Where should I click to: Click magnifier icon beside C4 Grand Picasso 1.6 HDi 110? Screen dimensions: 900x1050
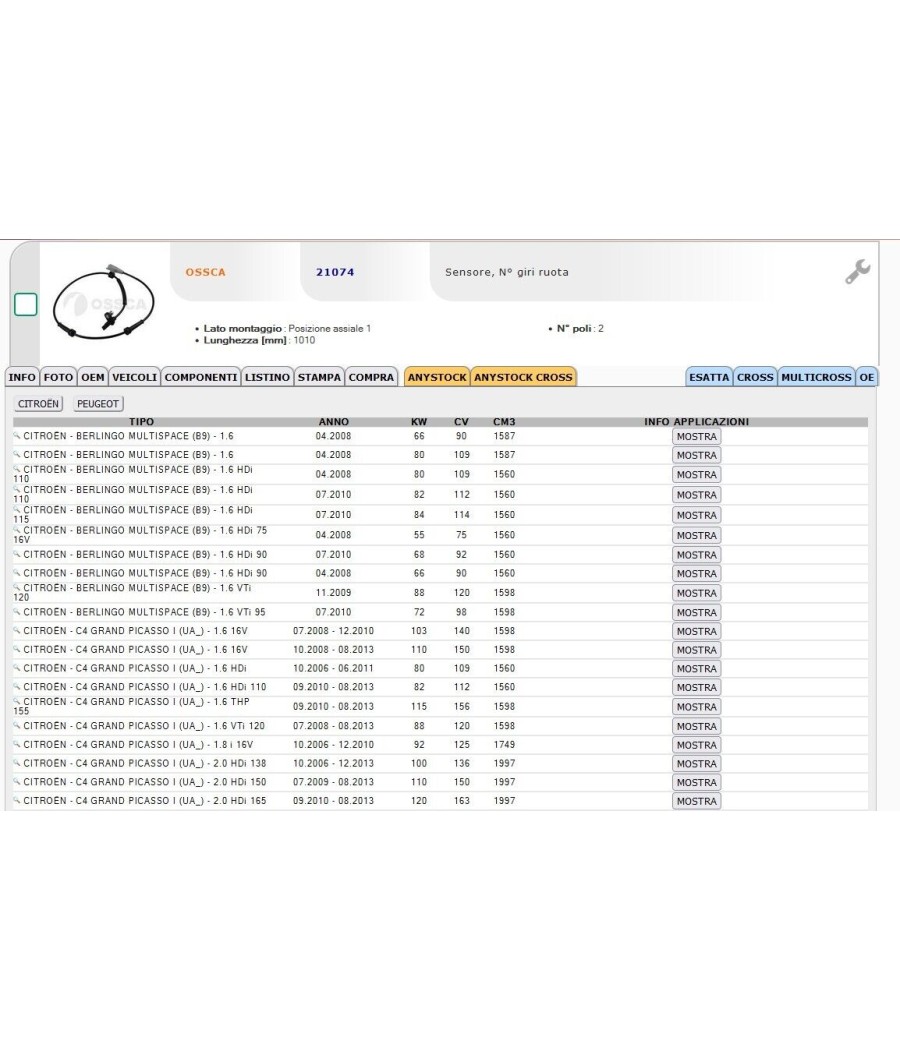pos(17,687)
